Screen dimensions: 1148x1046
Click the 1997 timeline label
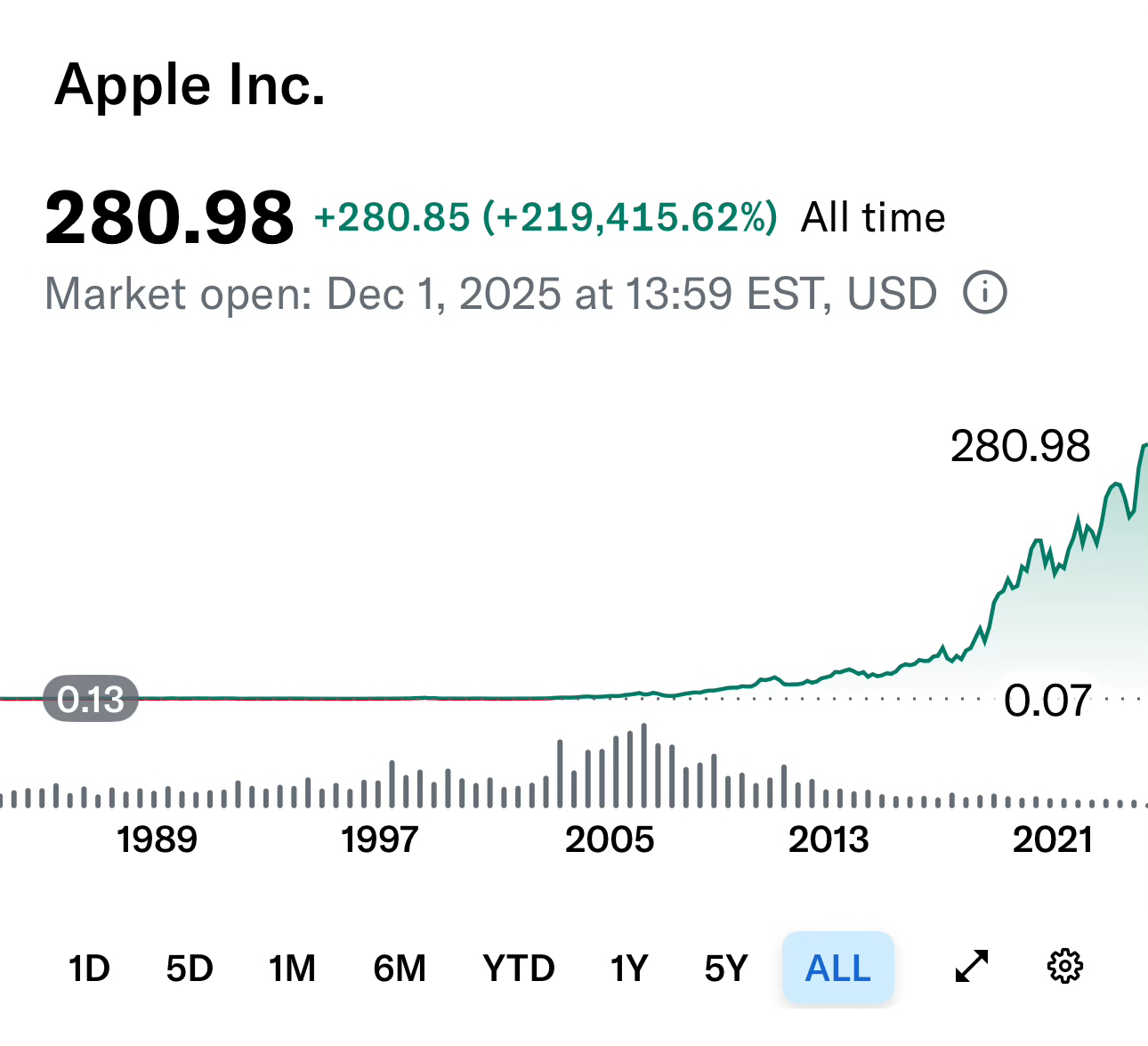tap(380, 839)
